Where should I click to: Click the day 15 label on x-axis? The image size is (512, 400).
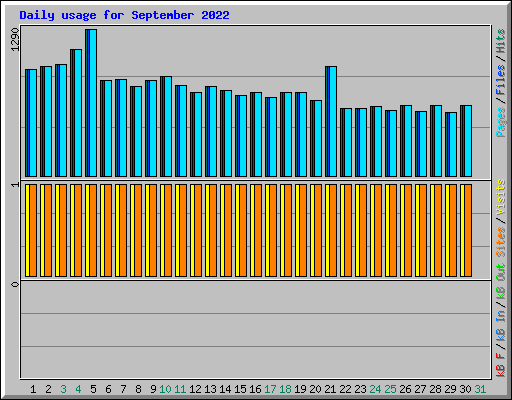pos(240,389)
